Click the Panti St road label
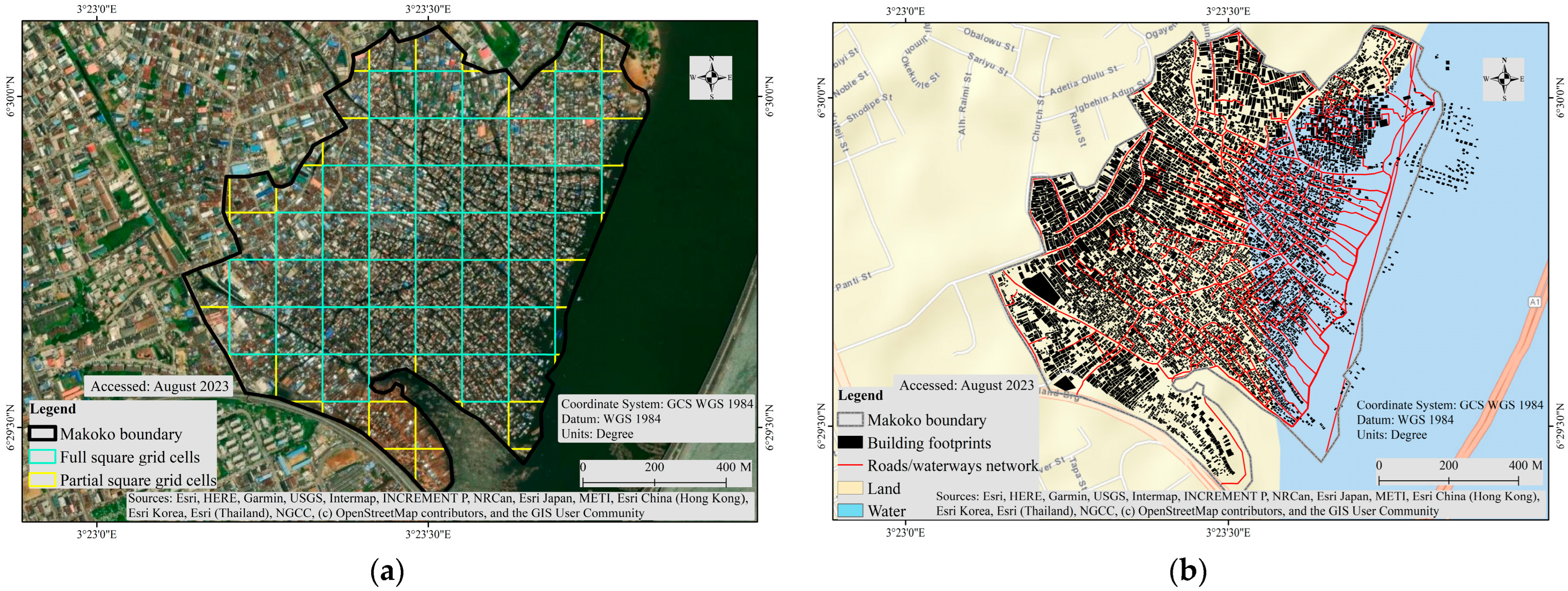Image resolution: width=1568 pixels, height=591 pixels. [x=853, y=281]
